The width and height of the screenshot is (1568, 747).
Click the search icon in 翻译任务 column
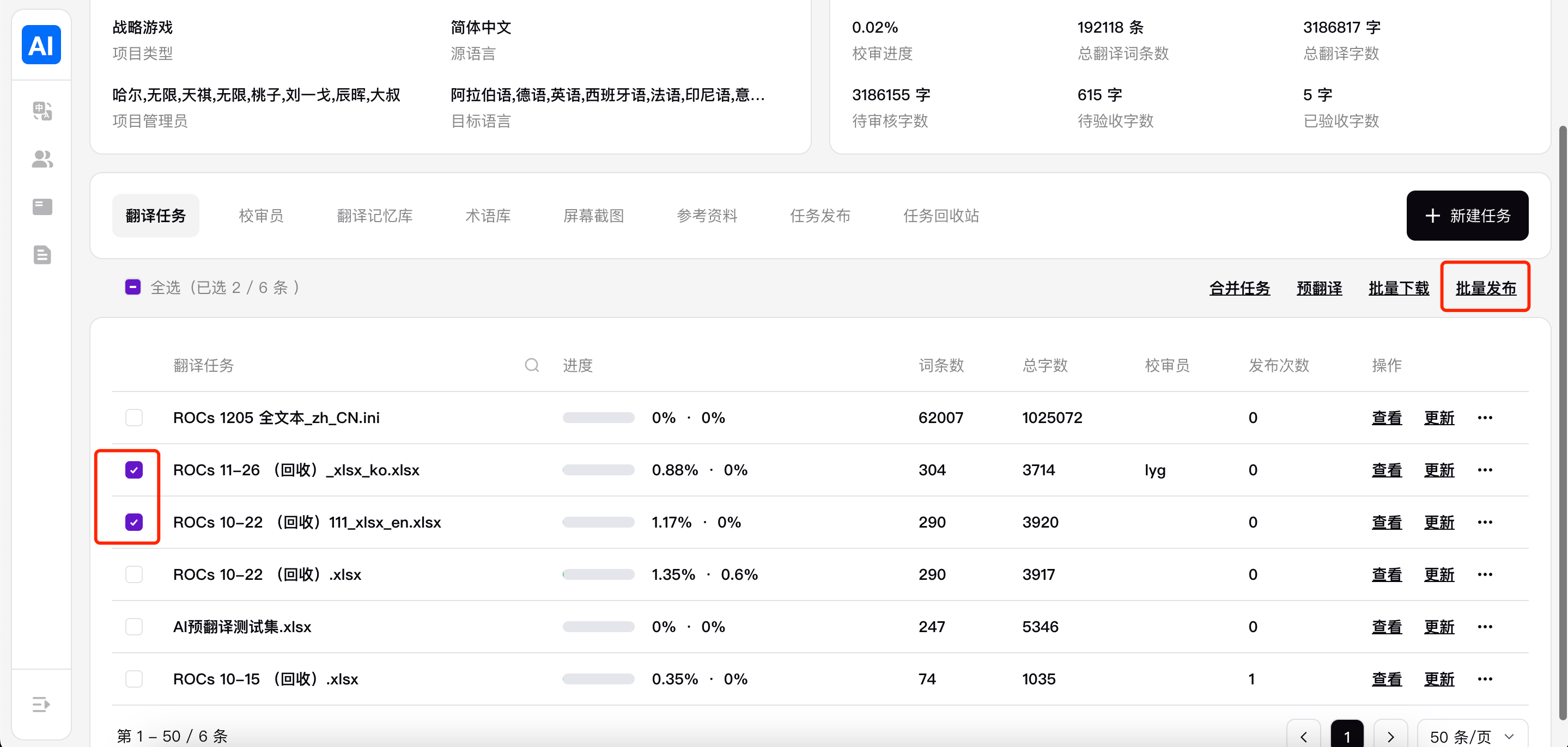tap(531, 365)
